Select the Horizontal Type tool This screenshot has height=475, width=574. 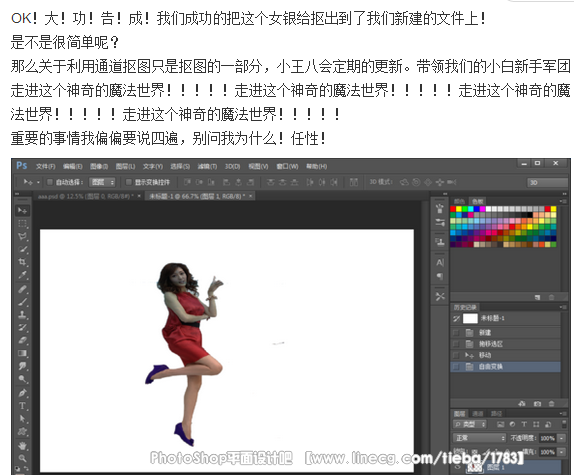tap(22, 406)
